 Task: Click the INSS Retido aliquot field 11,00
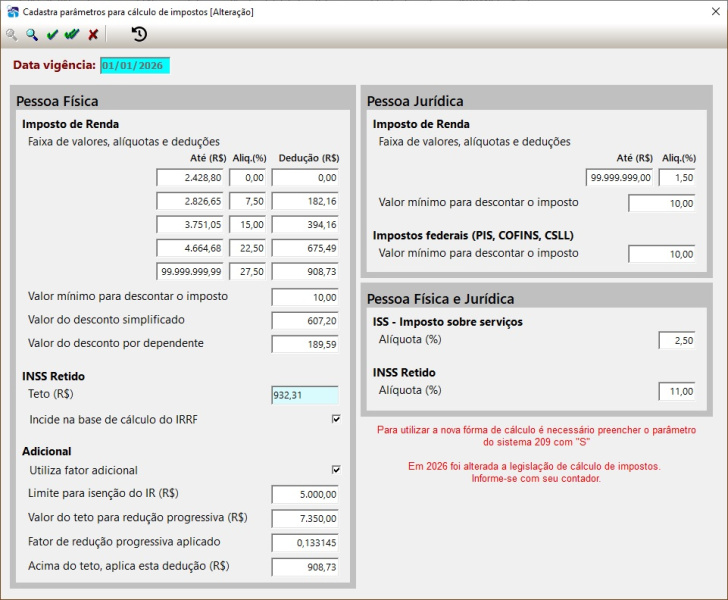click(x=677, y=391)
